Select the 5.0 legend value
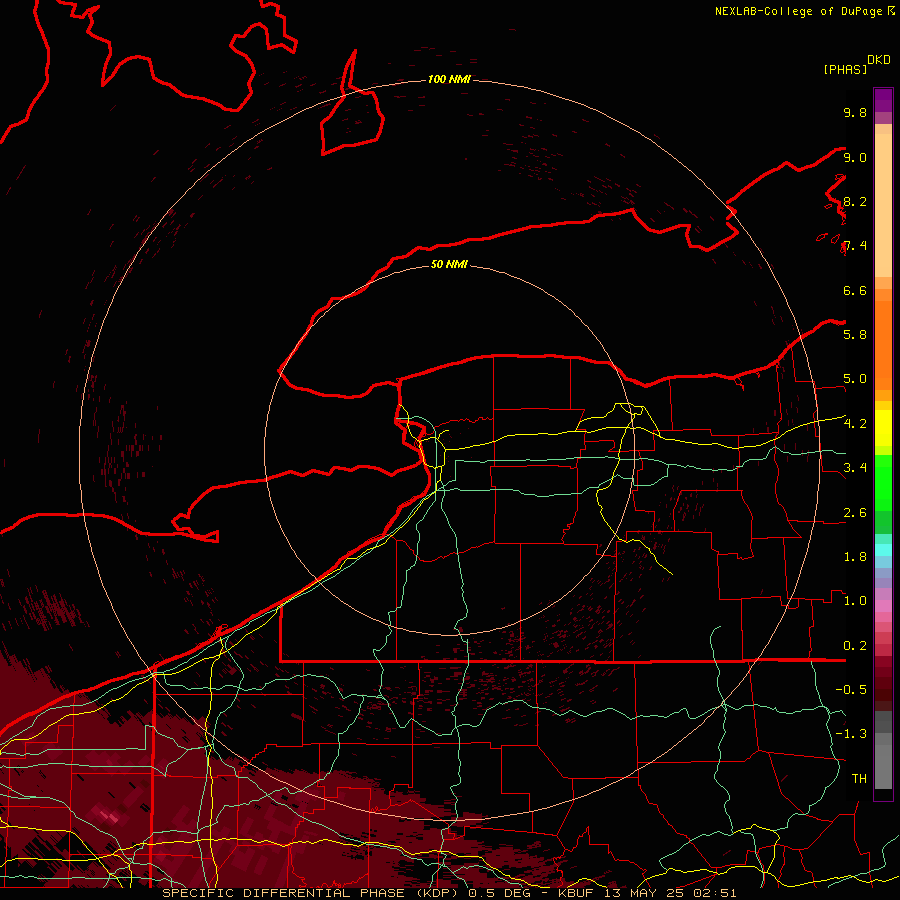 [x=855, y=379]
